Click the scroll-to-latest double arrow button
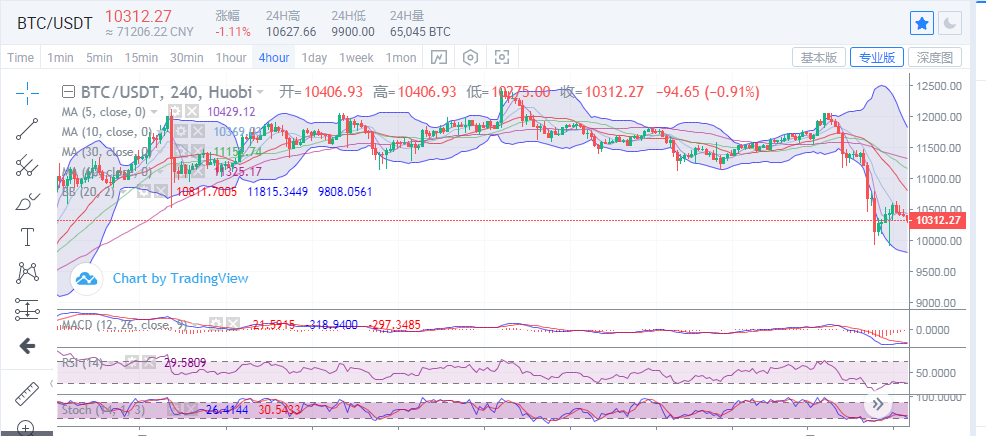The image size is (986, 436). click(x=879, y=404)
